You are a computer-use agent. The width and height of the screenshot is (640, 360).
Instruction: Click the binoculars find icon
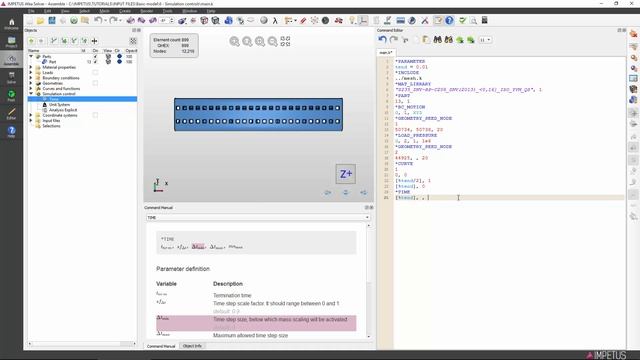click(x=438, y=40)
